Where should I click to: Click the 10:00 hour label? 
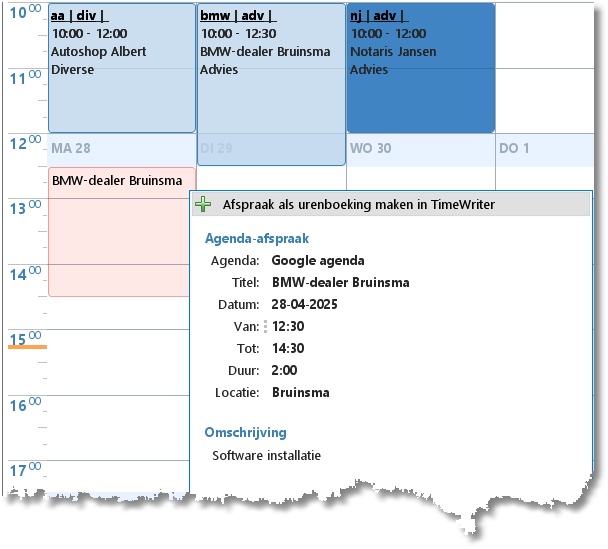[25, 12]
